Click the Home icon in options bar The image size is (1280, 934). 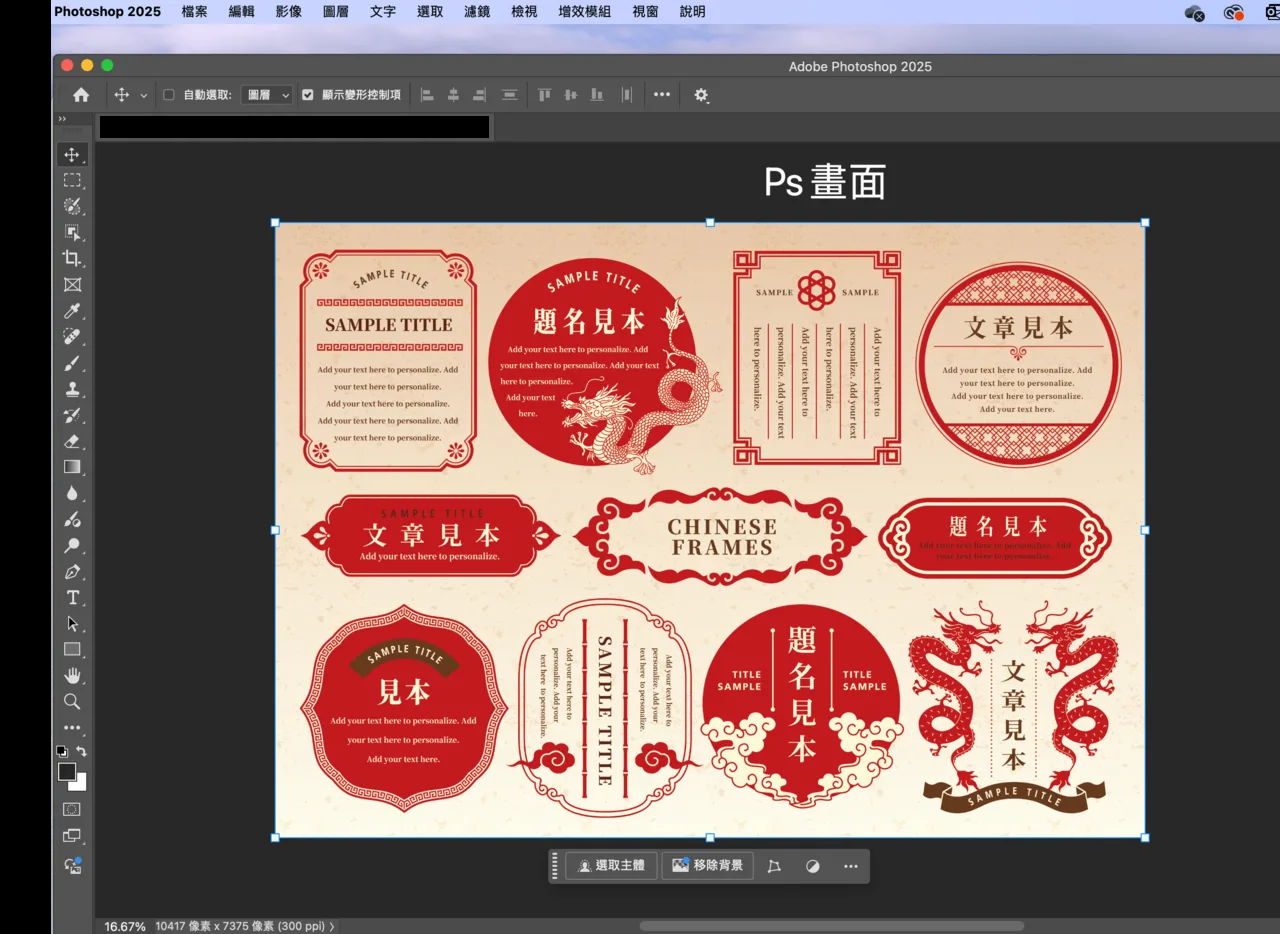click(81, 95)
